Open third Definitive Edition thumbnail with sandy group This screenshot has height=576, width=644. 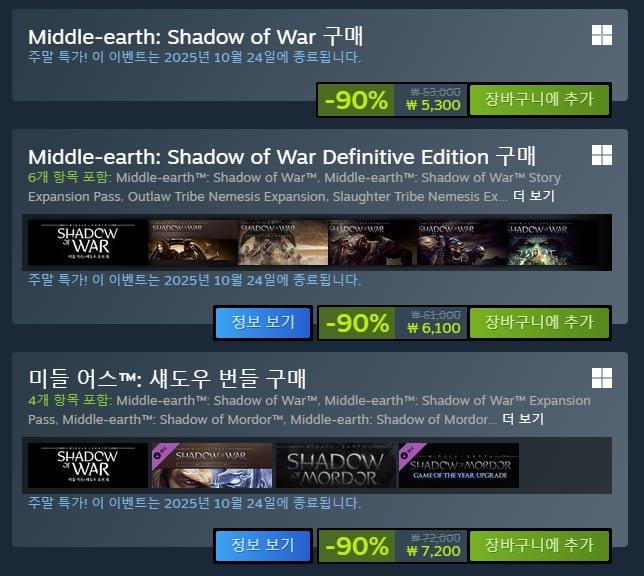[x=283, y=242]
